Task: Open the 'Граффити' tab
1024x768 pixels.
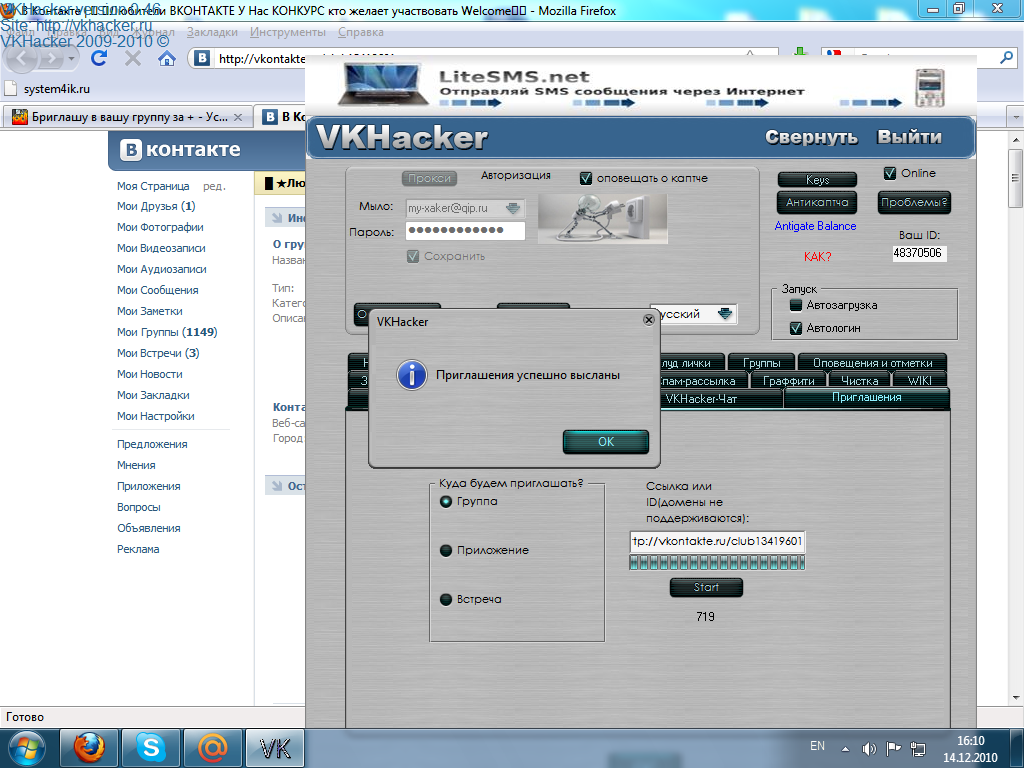Action: point(788,381)
